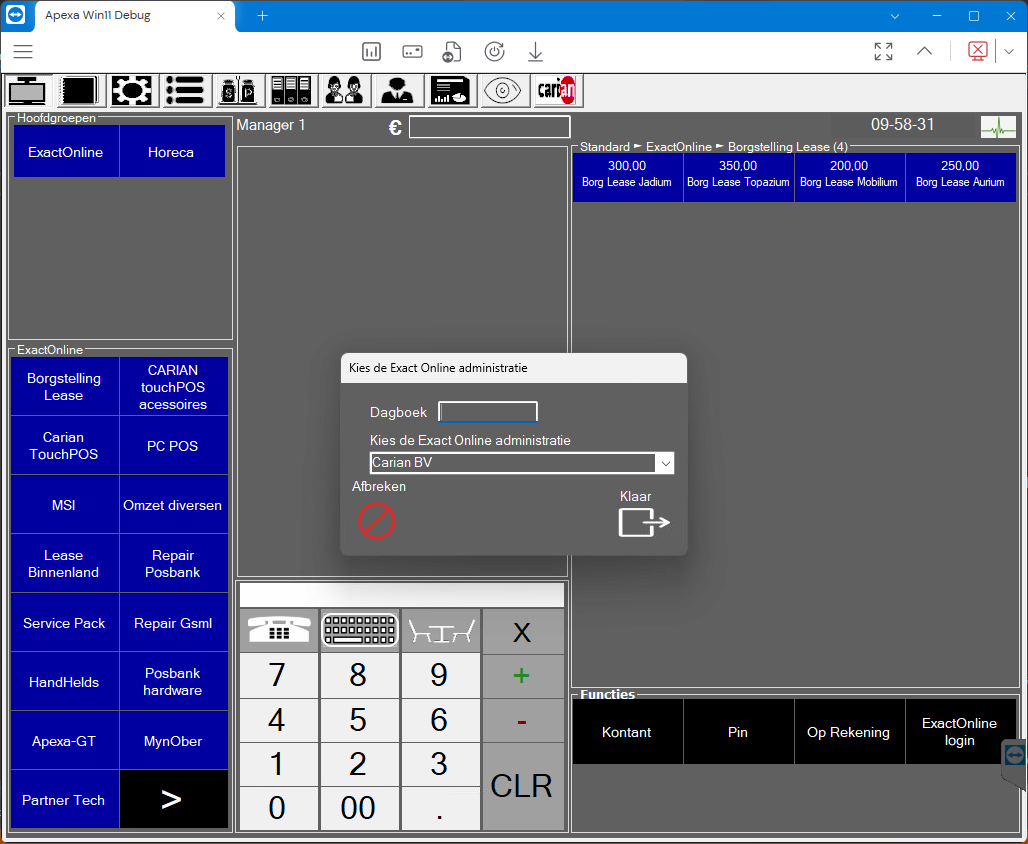
Task: Pay with Pin function
Action: tap(738, 731)
